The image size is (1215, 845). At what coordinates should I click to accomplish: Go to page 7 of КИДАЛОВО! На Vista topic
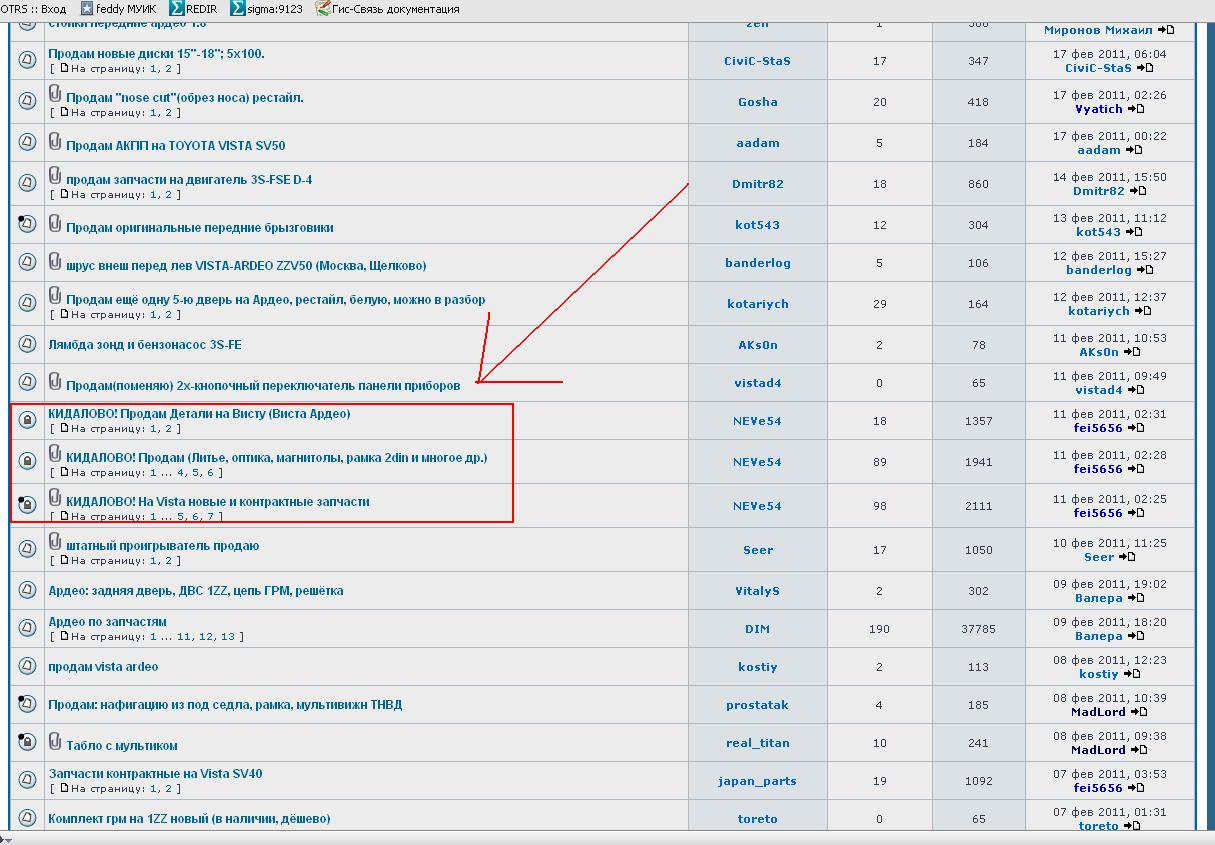(209, 516)
